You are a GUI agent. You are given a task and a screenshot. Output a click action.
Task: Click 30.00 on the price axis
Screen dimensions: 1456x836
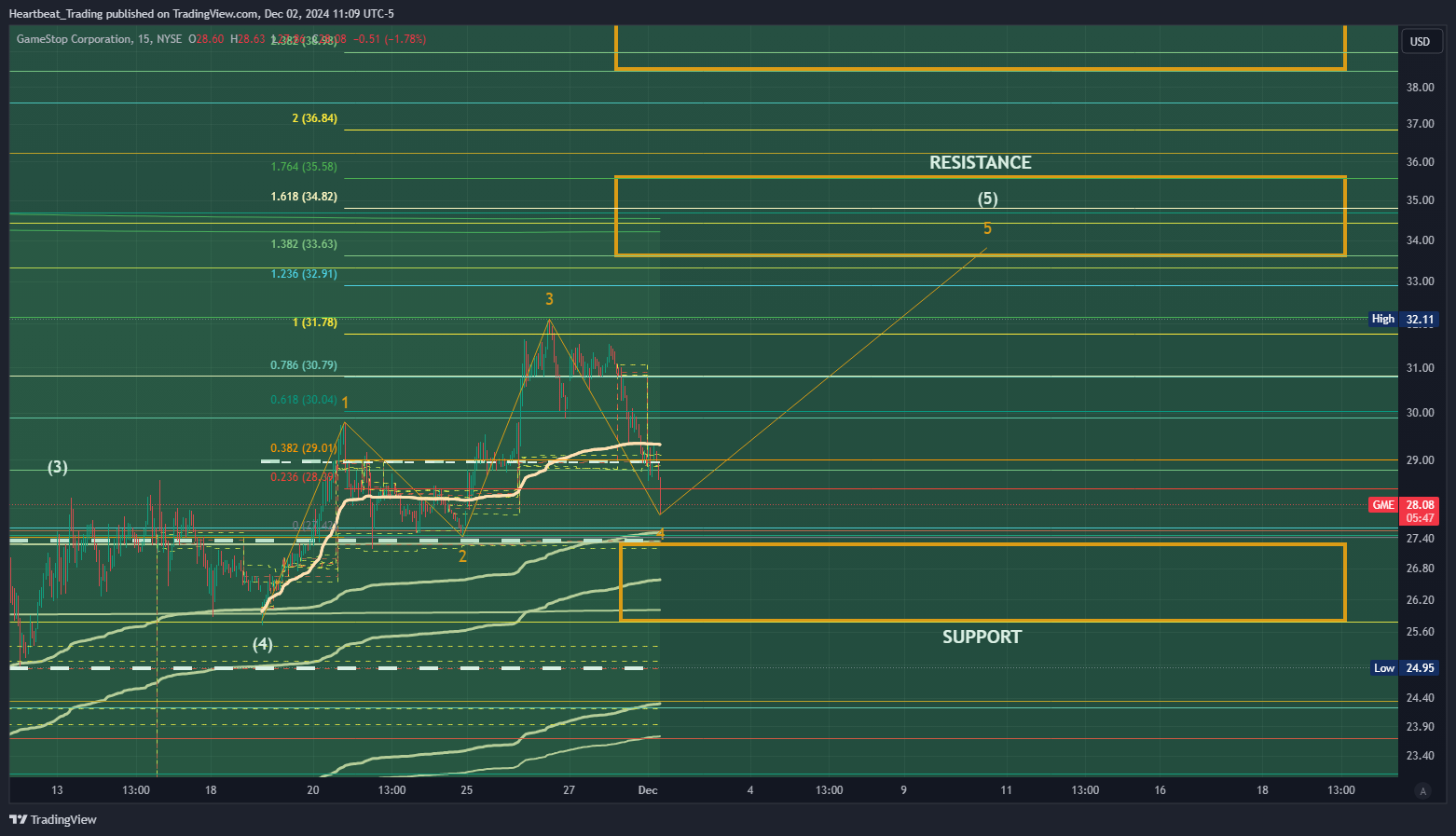(x=1420, y=413)
